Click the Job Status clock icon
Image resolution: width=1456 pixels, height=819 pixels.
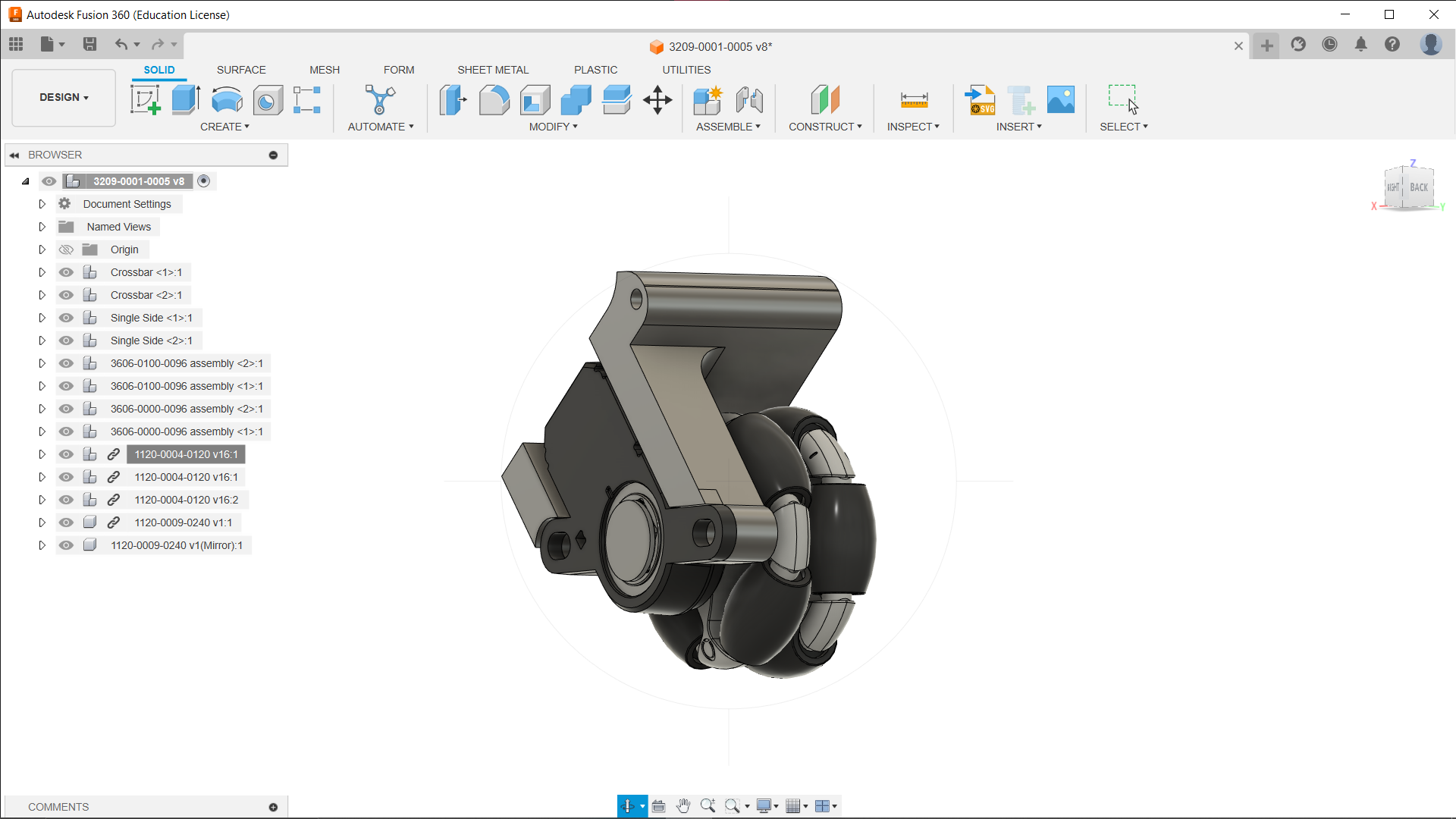pyautogui.click(x=1329, y=45)
